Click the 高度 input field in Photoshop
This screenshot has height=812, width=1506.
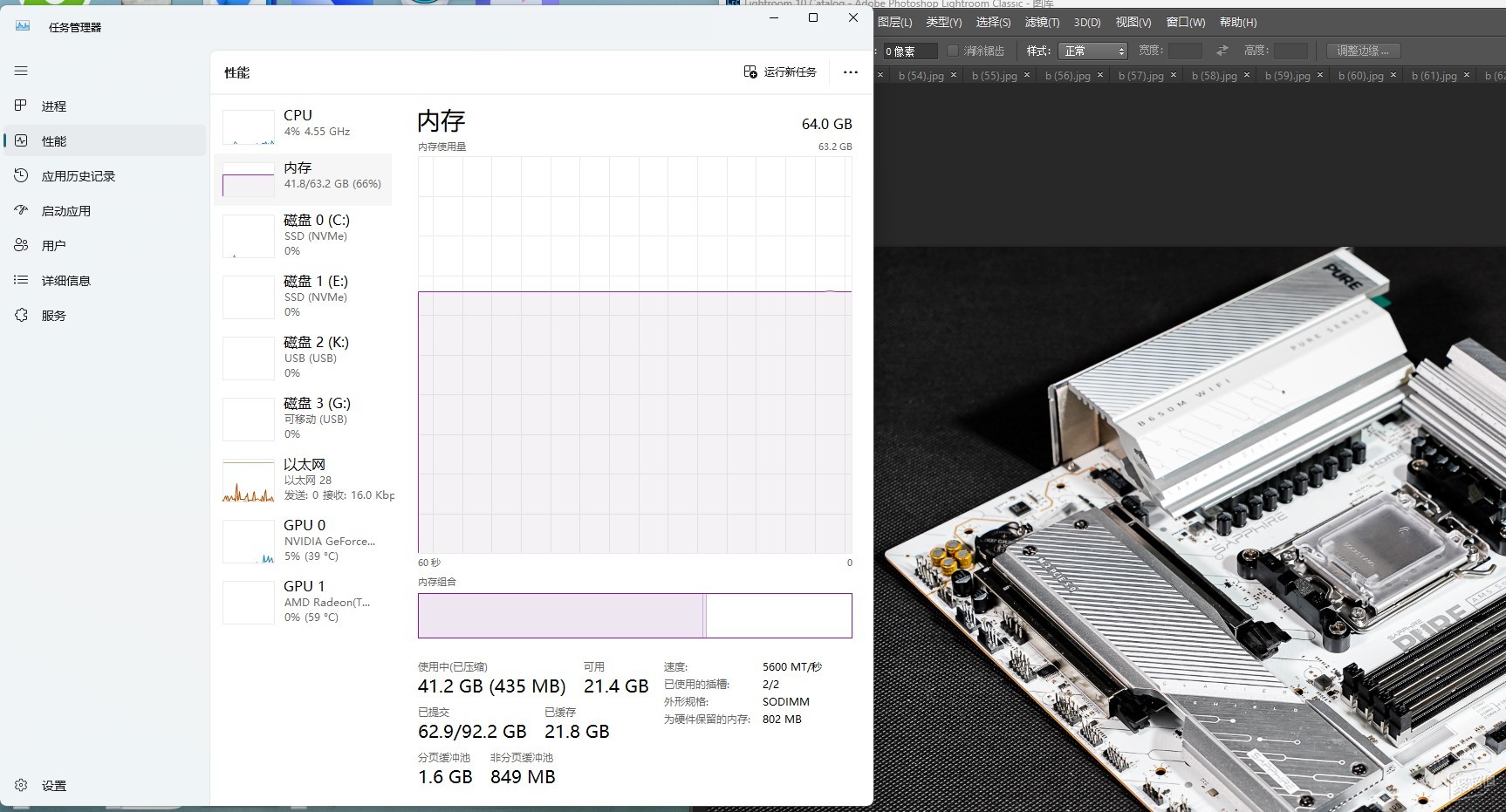point(1290,51)
